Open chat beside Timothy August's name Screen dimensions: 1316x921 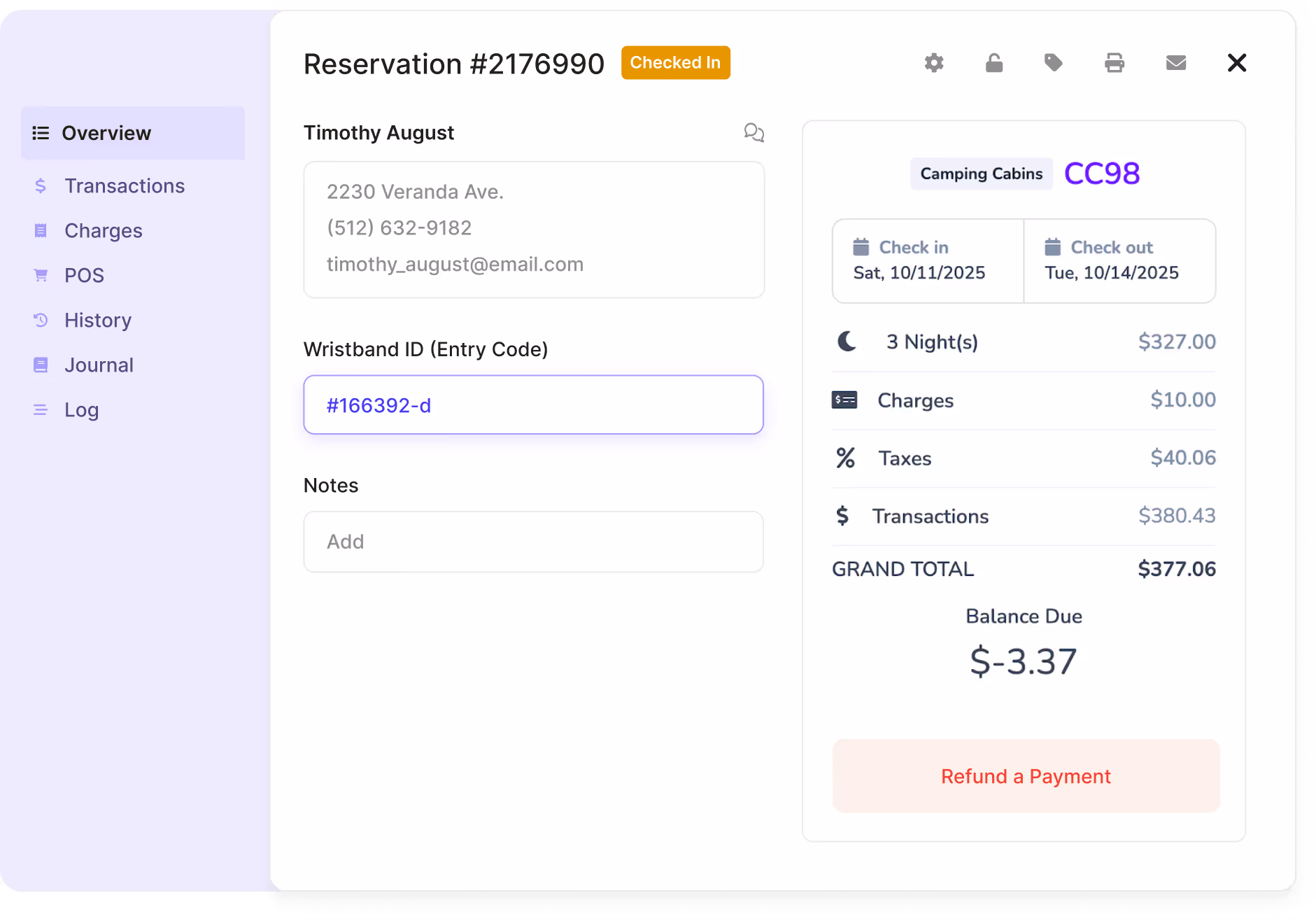[753, 132]
